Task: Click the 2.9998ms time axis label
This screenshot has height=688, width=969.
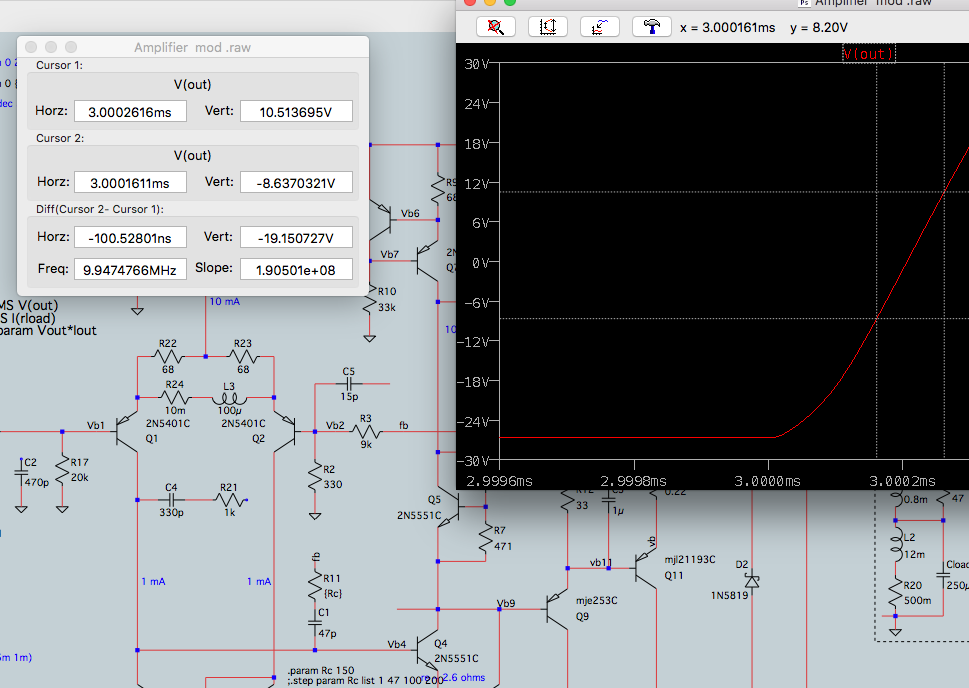Action: tap(633, 481)
